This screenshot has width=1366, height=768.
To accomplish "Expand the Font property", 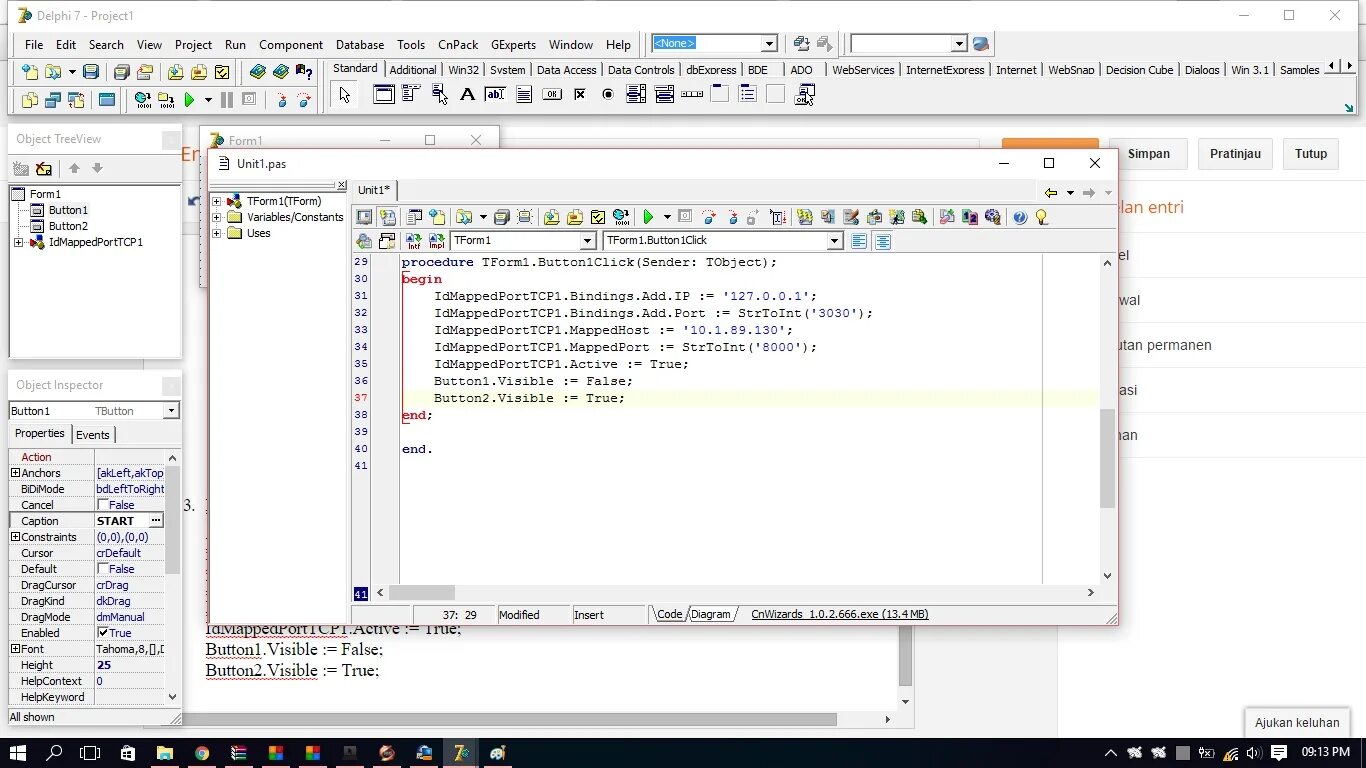I will click(15, 649).
